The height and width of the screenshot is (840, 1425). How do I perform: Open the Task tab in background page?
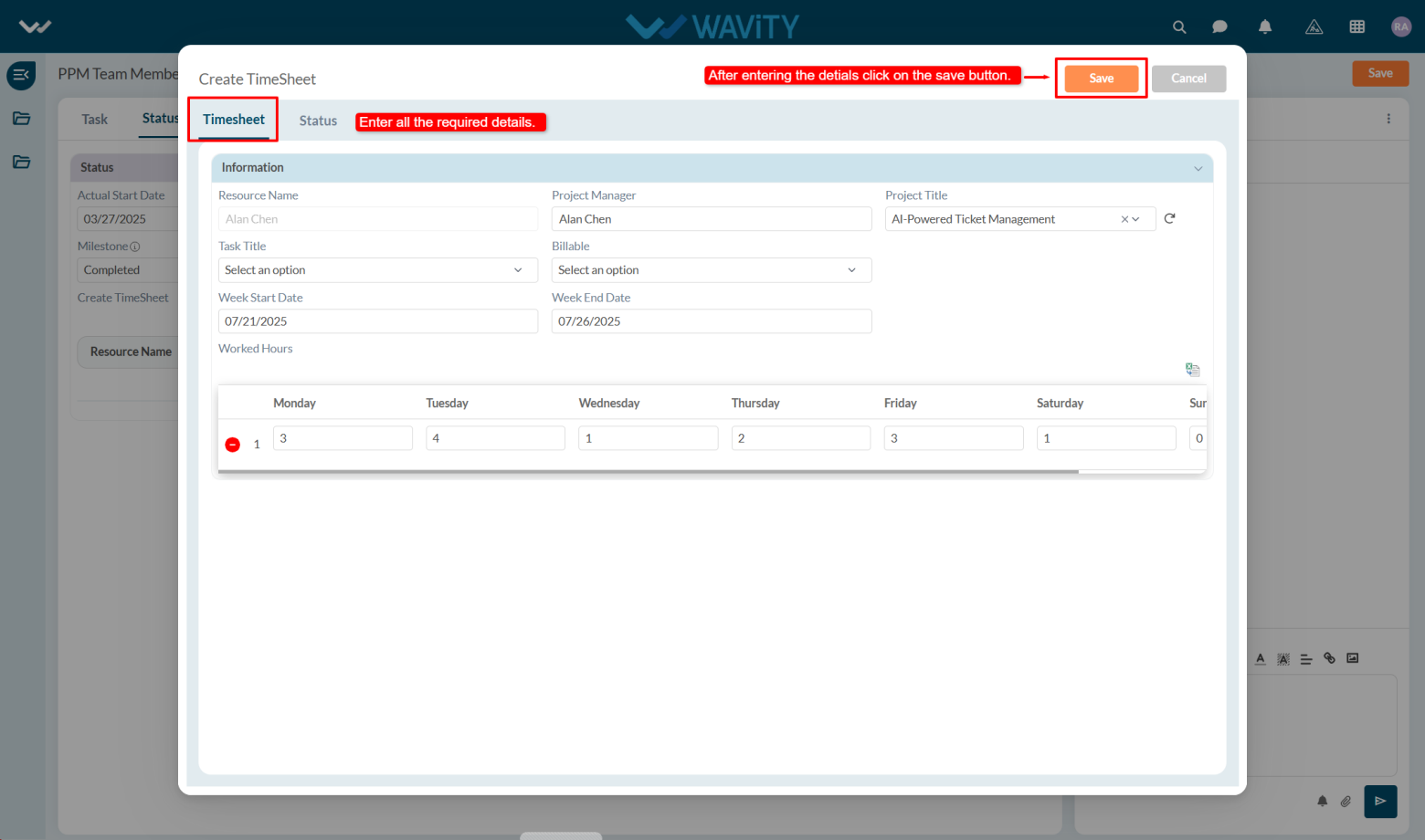point(94,120)
